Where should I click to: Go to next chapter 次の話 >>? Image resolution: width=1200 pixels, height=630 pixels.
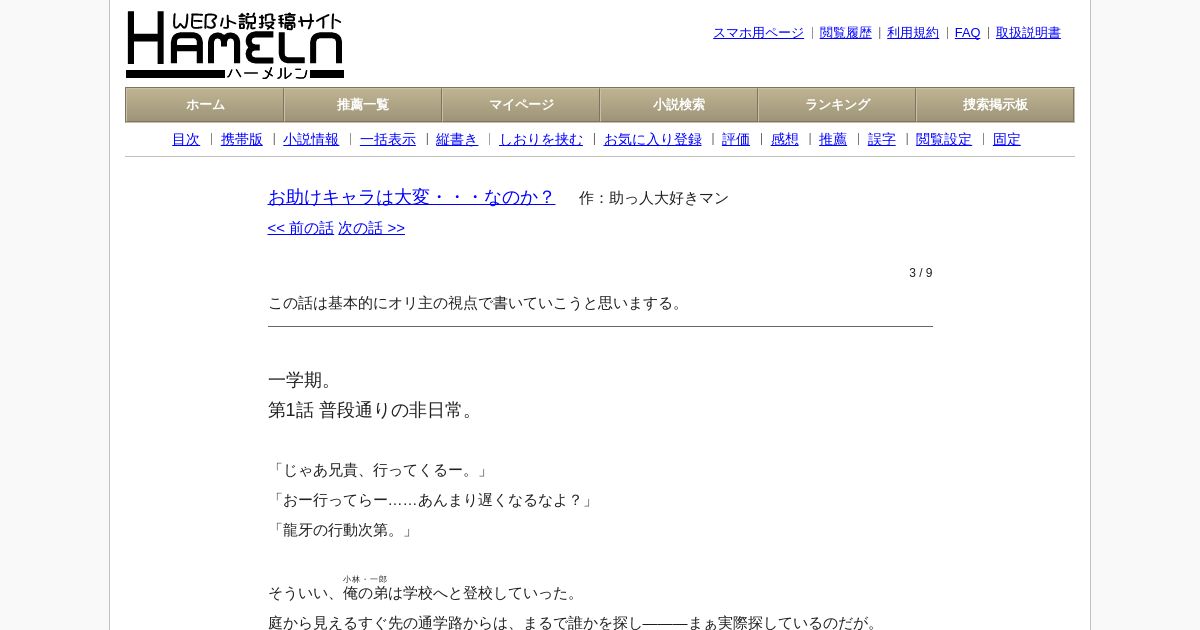coord(372,228)
